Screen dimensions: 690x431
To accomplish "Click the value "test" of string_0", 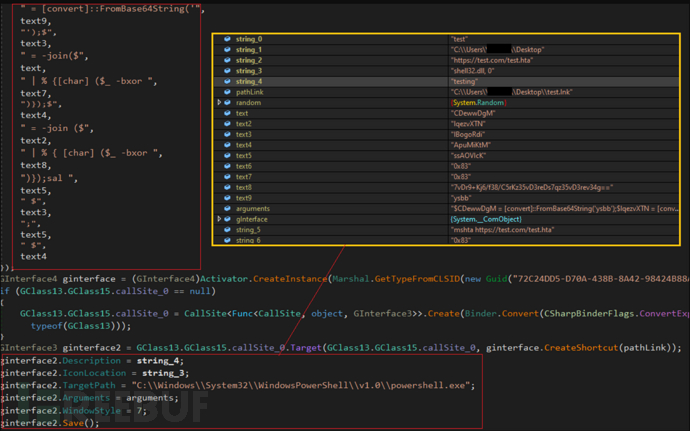I will (x=459, y=39).
